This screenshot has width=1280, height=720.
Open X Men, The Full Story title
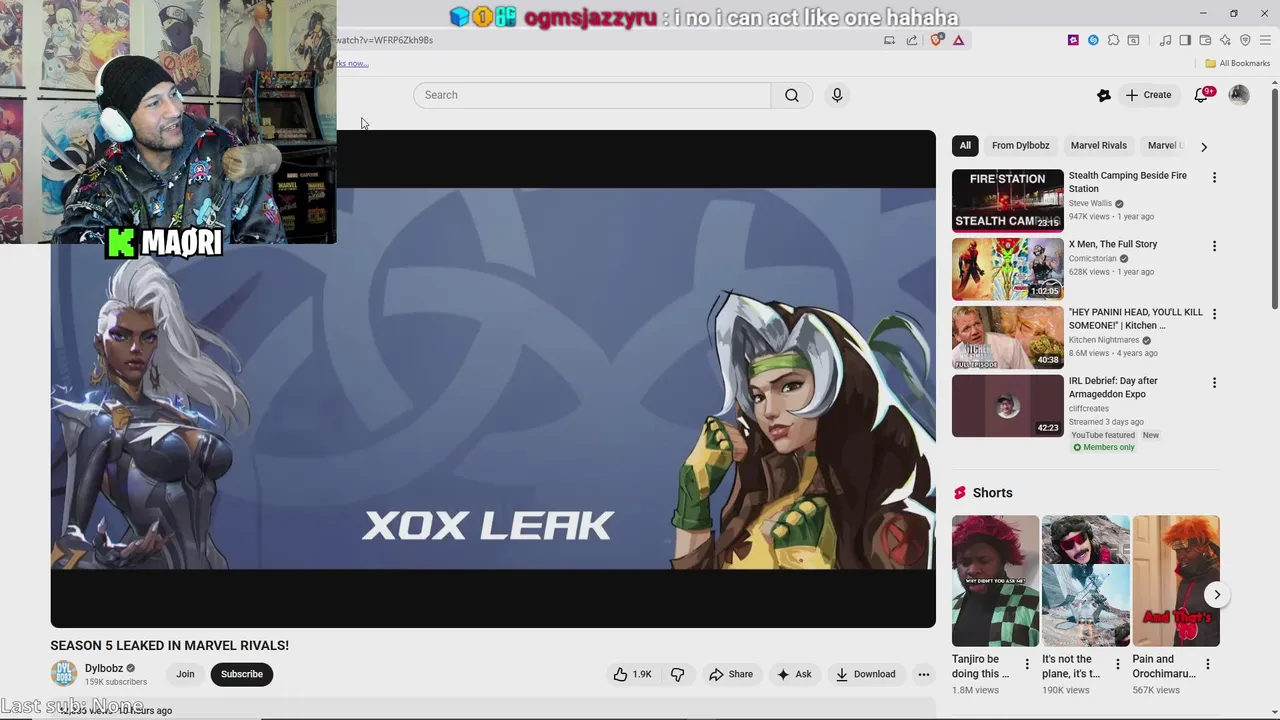tap(1113, 244)
